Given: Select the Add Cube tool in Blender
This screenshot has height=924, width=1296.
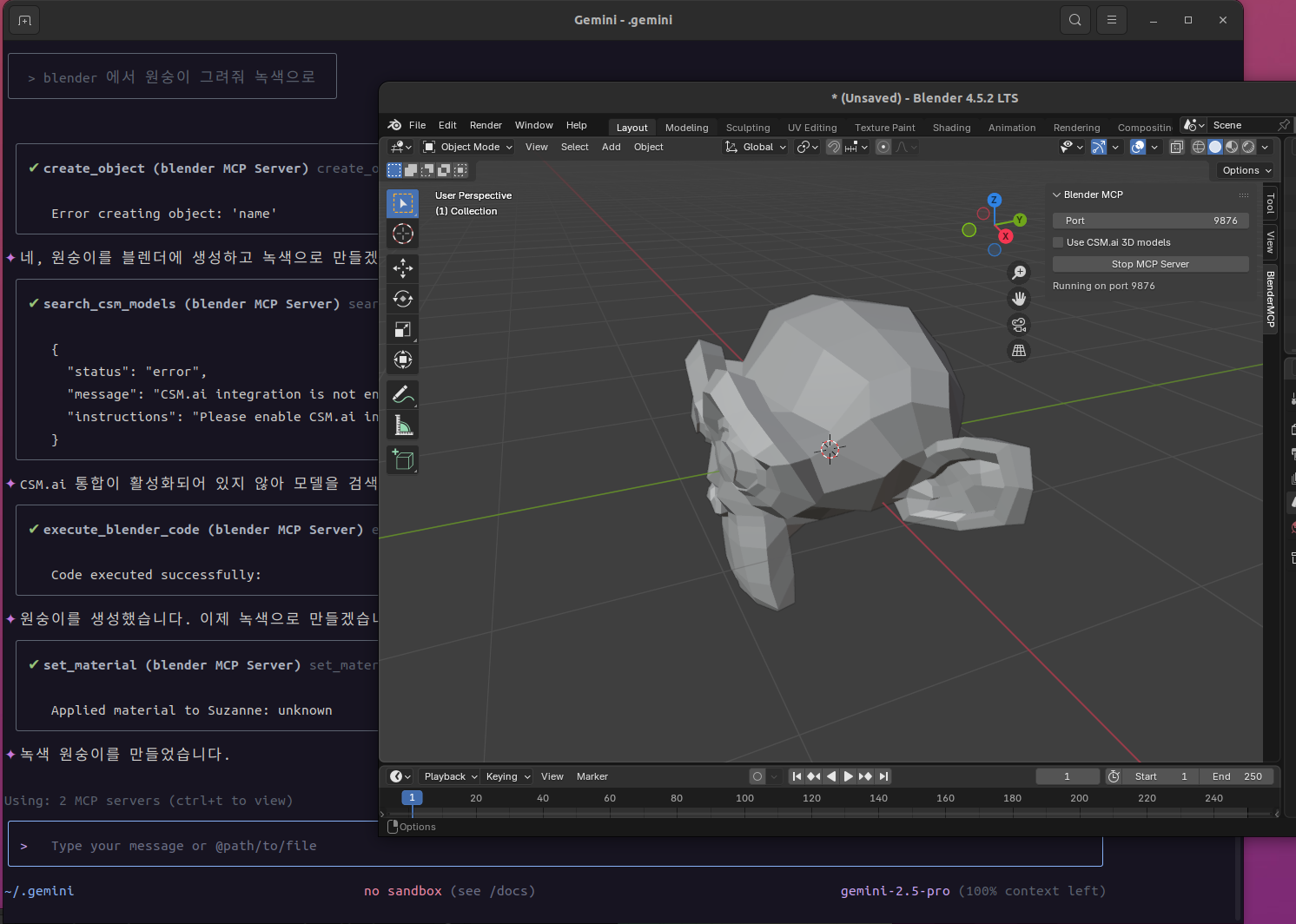Looking at the screenshot, I should pyautogui.click(x=402, y=459).
